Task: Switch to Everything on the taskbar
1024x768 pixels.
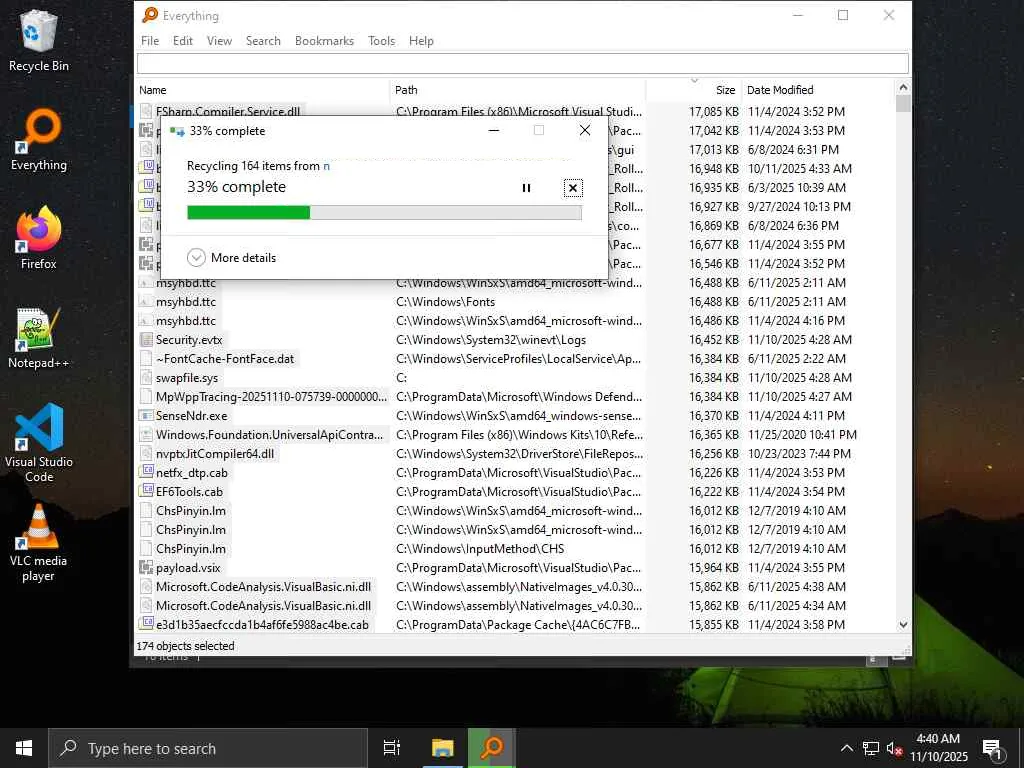Action: pos(492,748)
